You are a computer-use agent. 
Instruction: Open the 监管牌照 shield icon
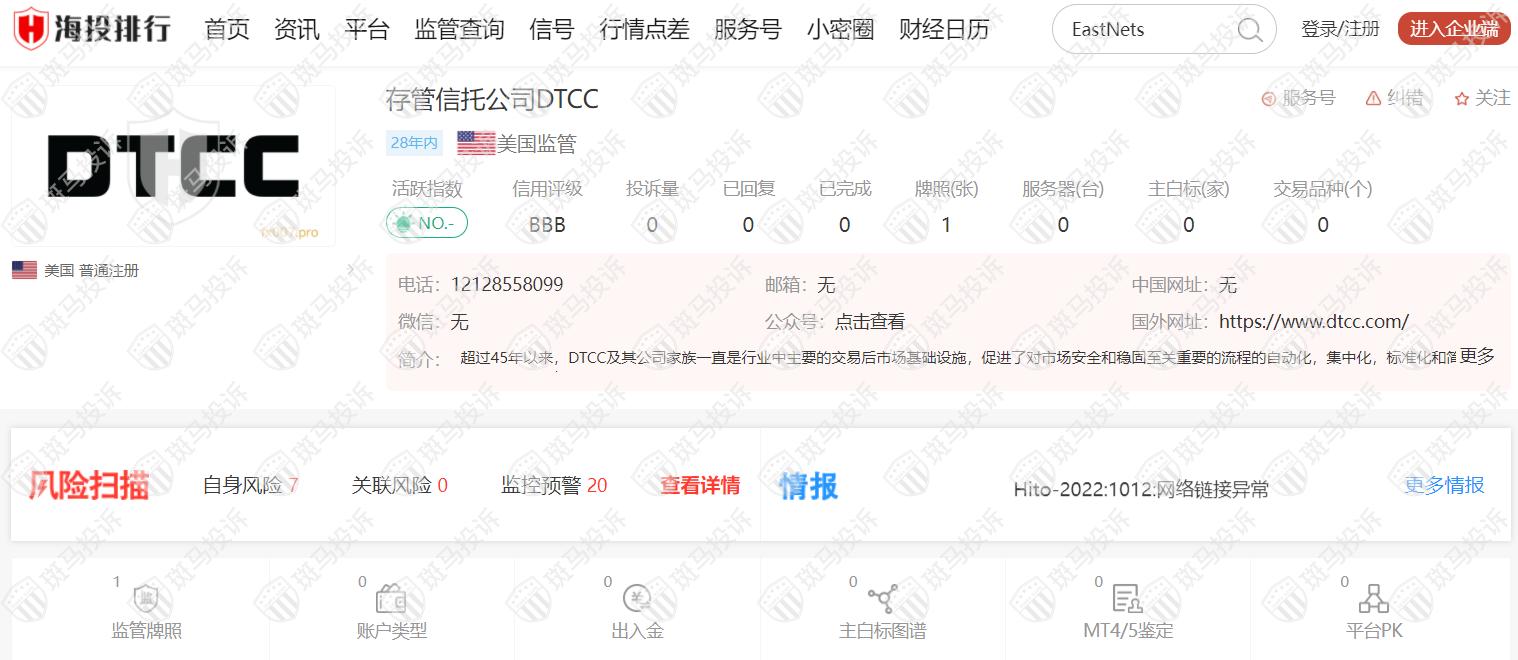click(x=146, y=599)
